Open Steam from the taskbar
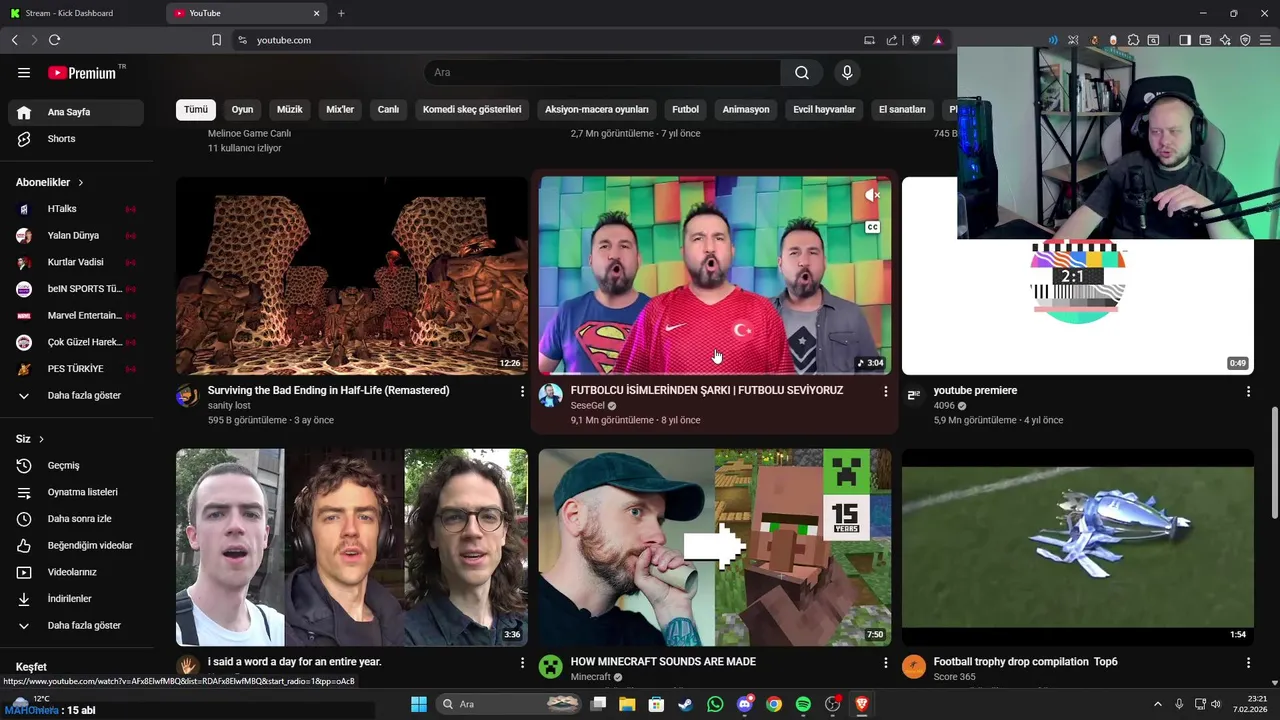Image resolution: width=1280 pixels, height=720 pixels. (x=686, y=704)
